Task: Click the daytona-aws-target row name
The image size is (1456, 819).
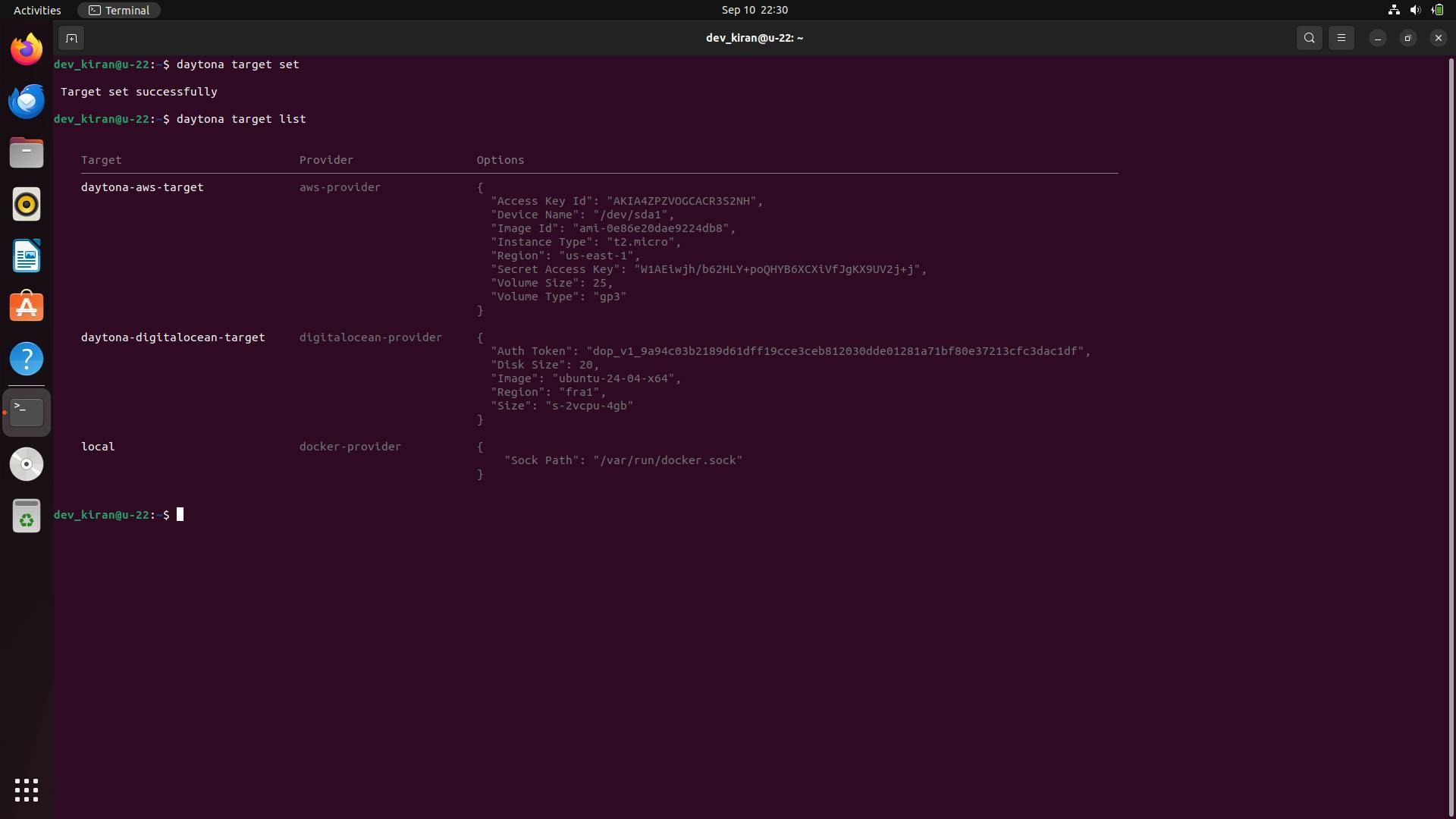Action: pos(142,187)
